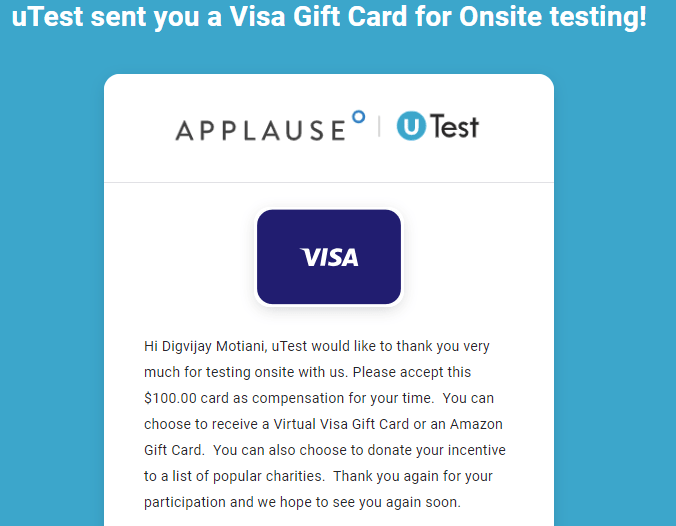Click 'donate your incentive' in the message

coord(437,451)
